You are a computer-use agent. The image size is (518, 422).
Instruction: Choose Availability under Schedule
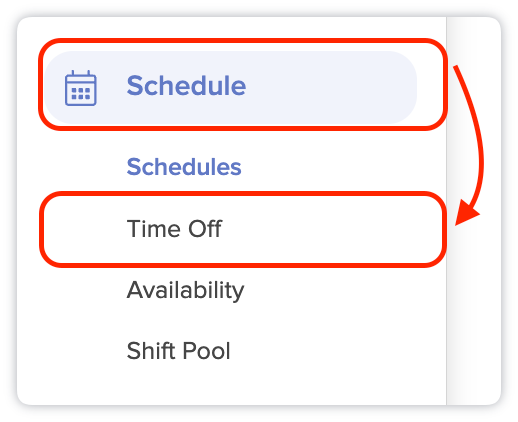coord(185,290)
